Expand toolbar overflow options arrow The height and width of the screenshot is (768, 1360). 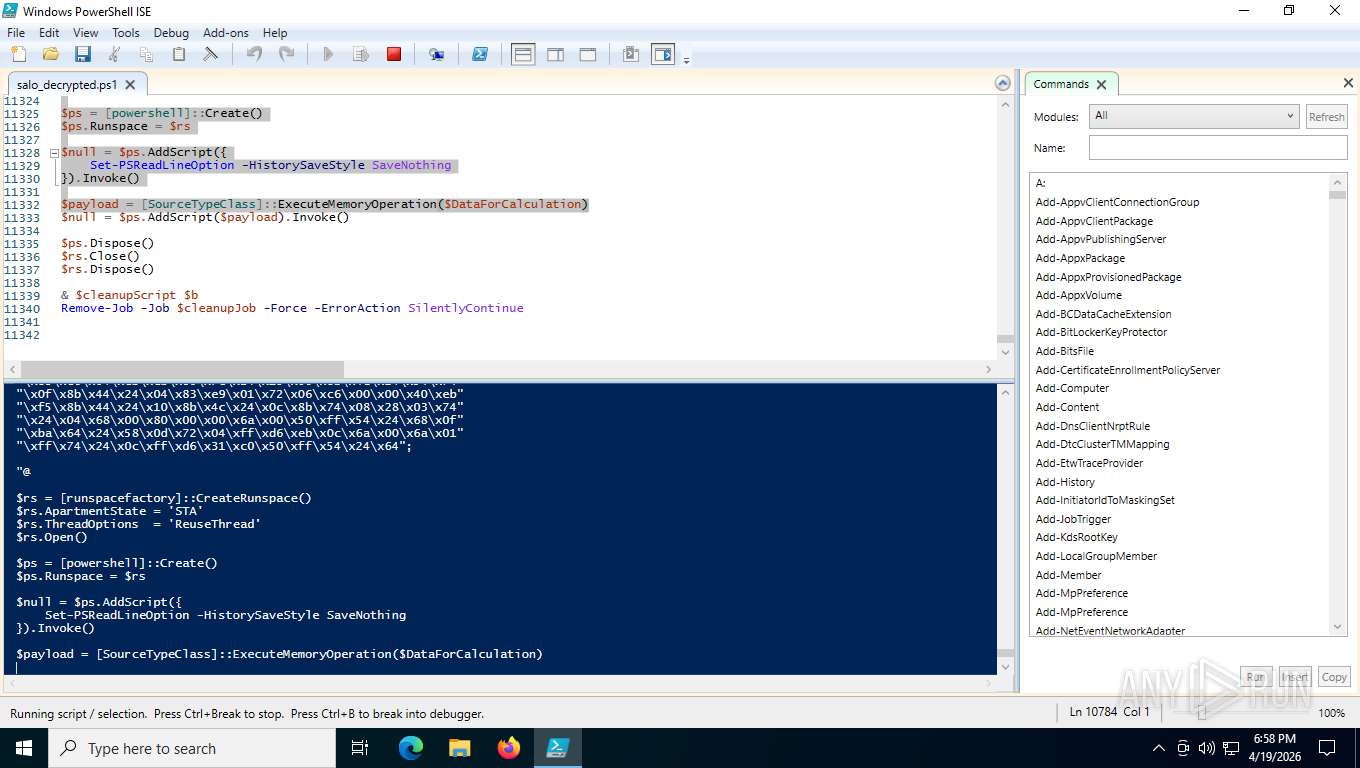click(x=686, y=60)
